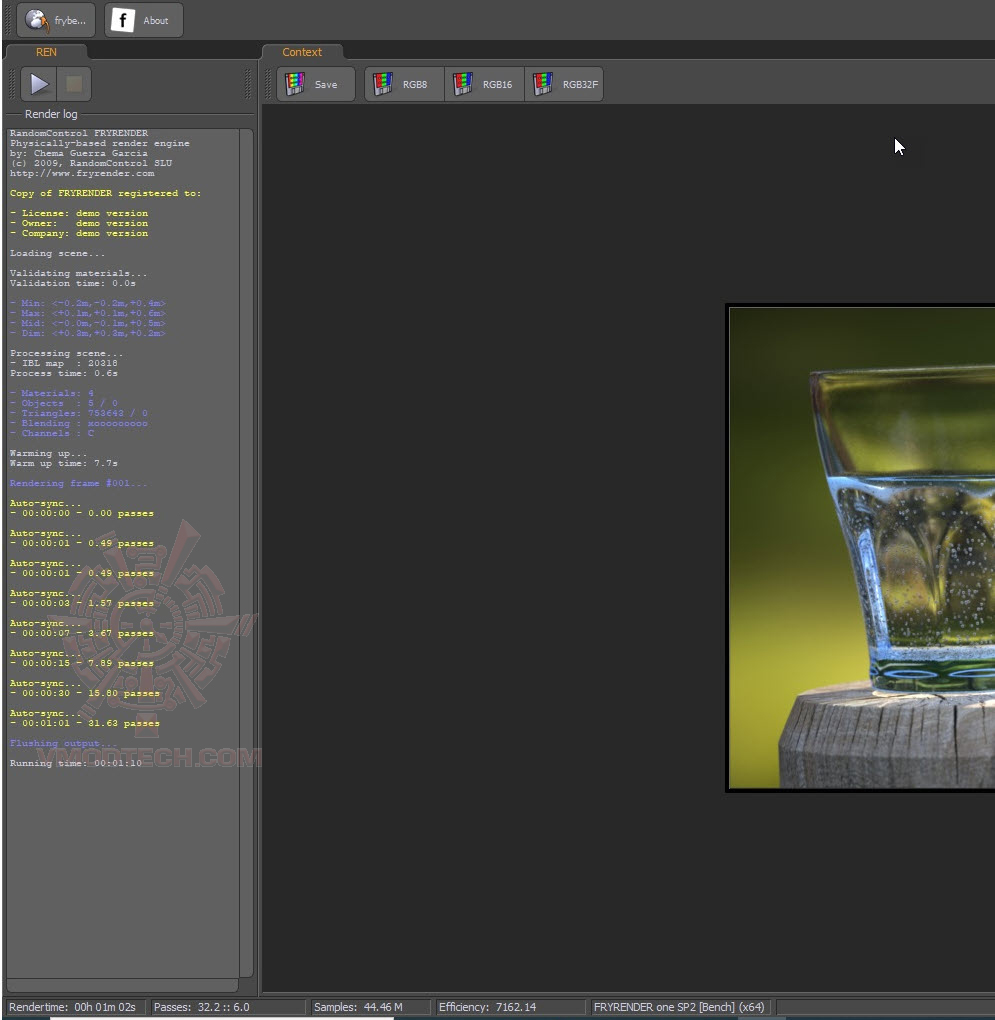Click the 'Process time: 0.6s' log line
Screen dimensions: 995x1020
pos(64,373)
